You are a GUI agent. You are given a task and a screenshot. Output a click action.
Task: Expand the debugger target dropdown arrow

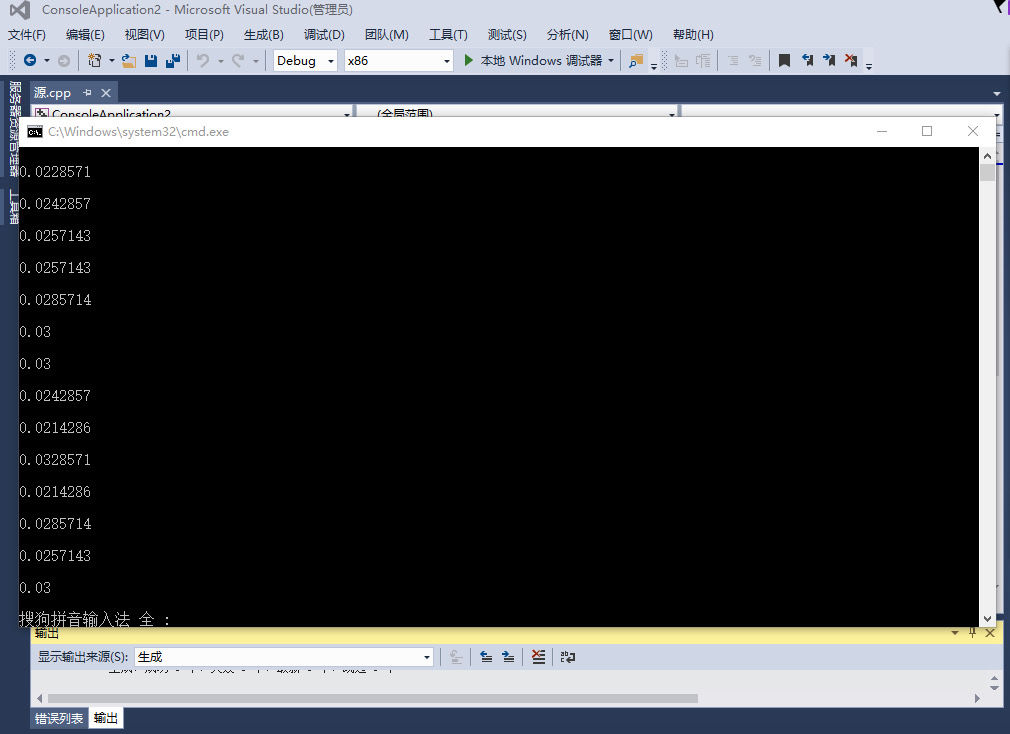[611, 61]
